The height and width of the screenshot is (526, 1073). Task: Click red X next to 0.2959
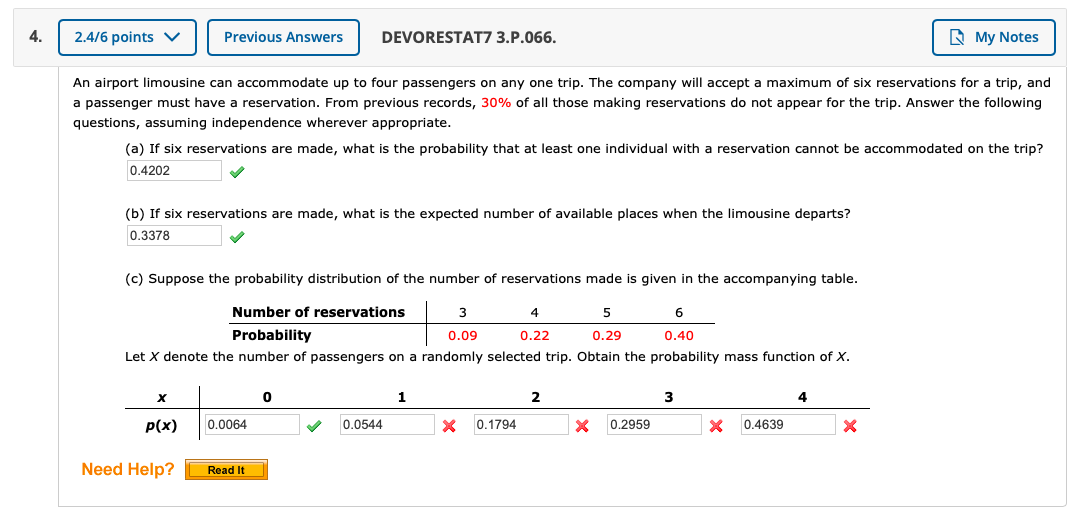(x=716, y=426)
